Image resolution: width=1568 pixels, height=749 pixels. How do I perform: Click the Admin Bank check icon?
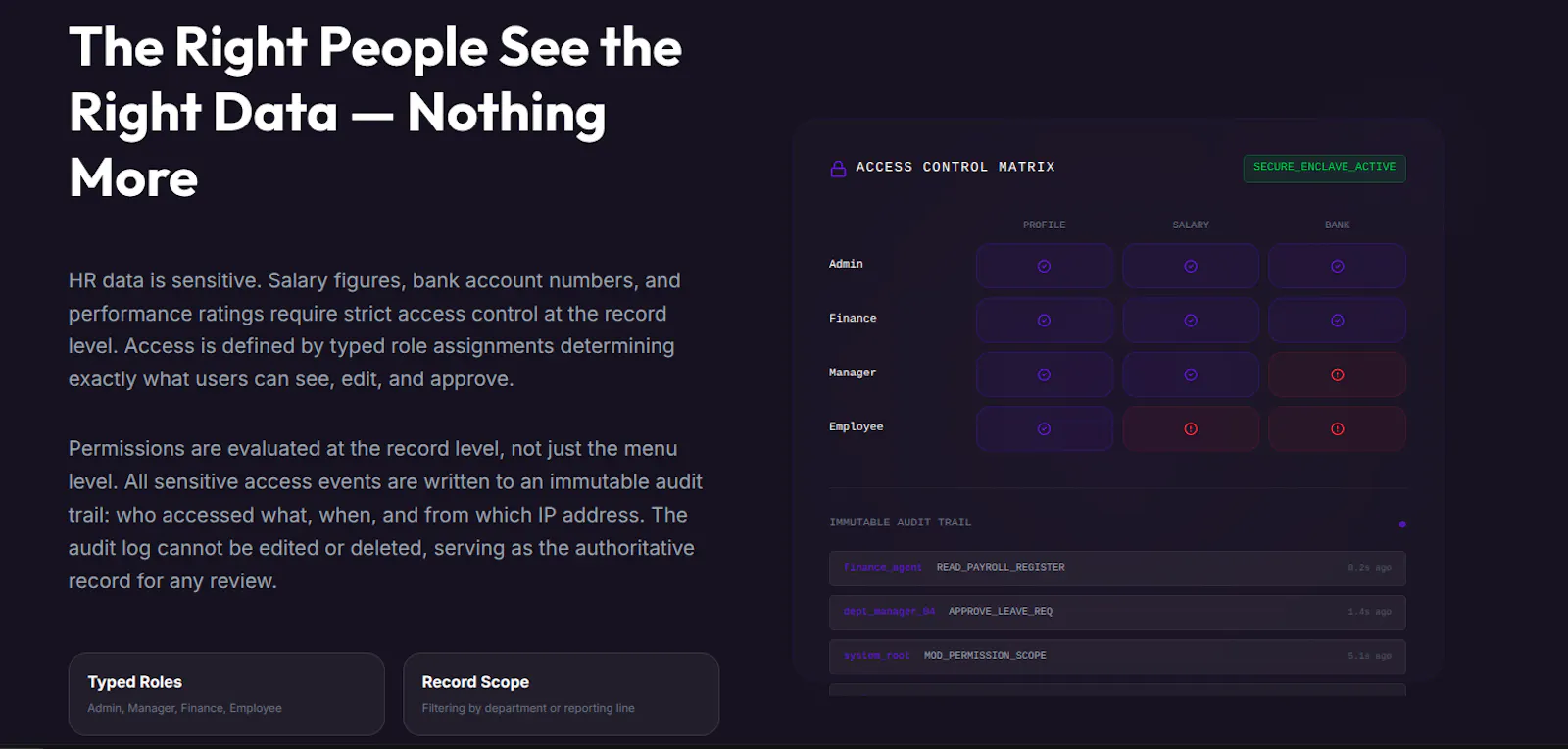(1338, 266)
